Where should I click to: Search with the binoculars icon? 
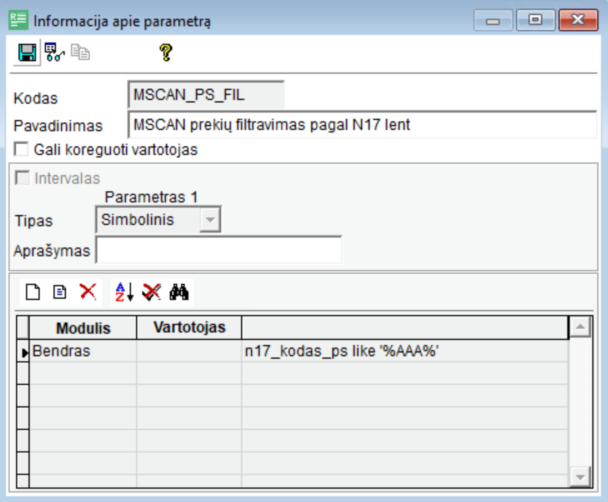click(x=180, y=292)
